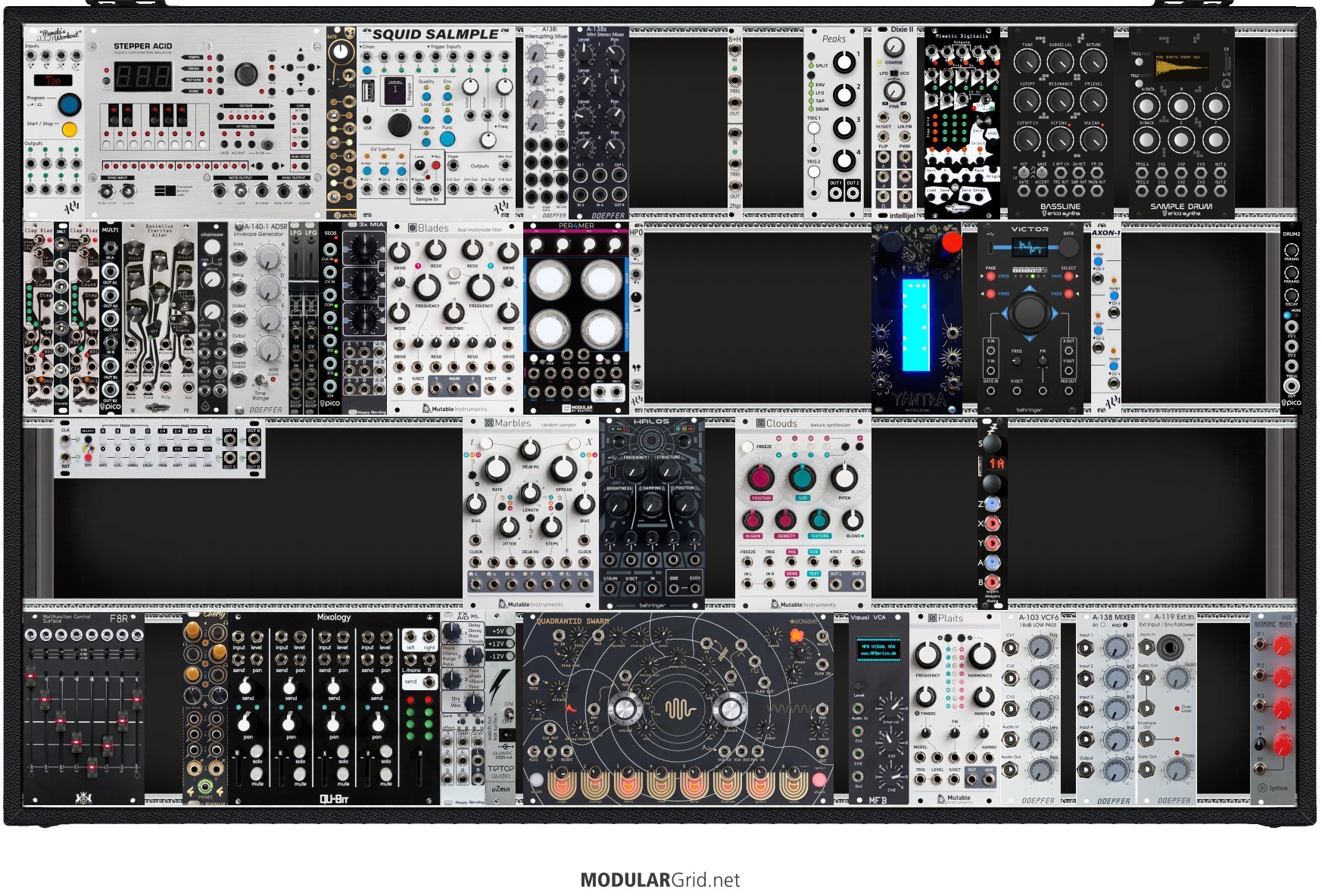Image resolution: width=1322 pixels, height=896 pixels.
Task: Click the red BPM display showing 120
Action: pos(53,79)
